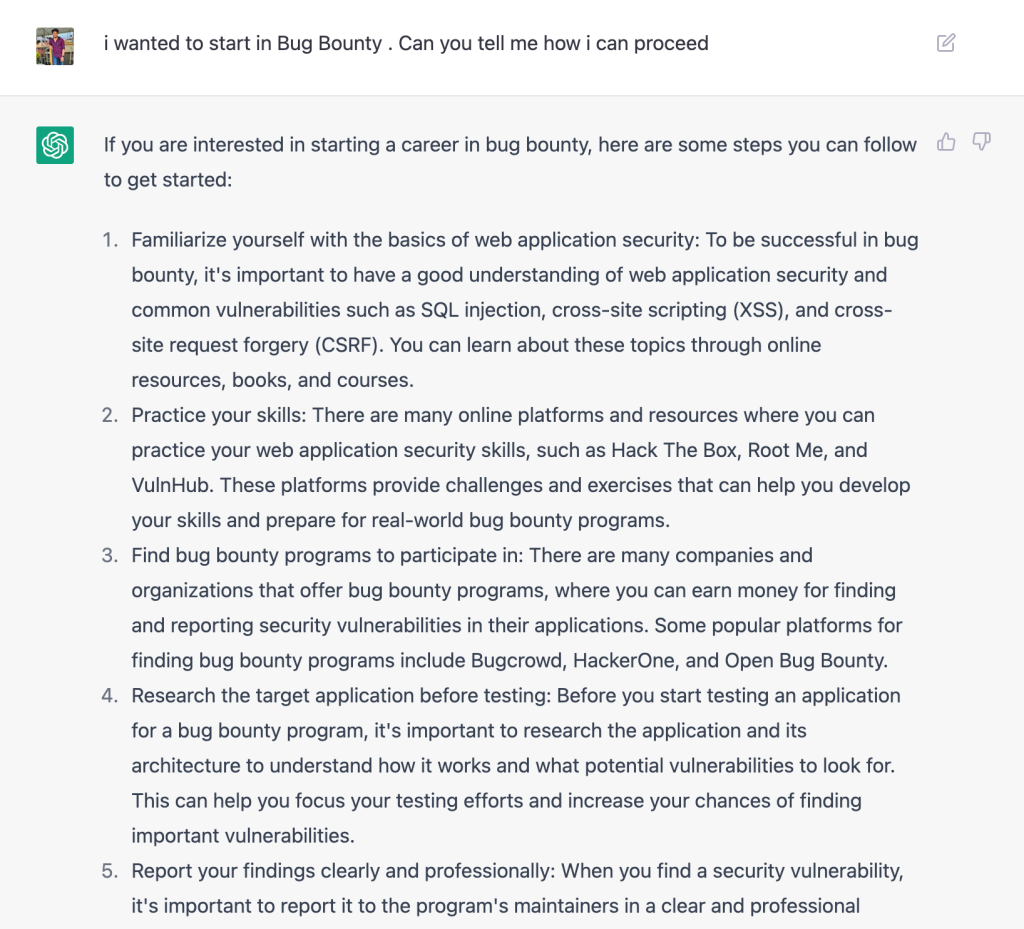Give the response a thumbs up
The height and width of the screenshot is (929, 1024).
tap(946, 142)
